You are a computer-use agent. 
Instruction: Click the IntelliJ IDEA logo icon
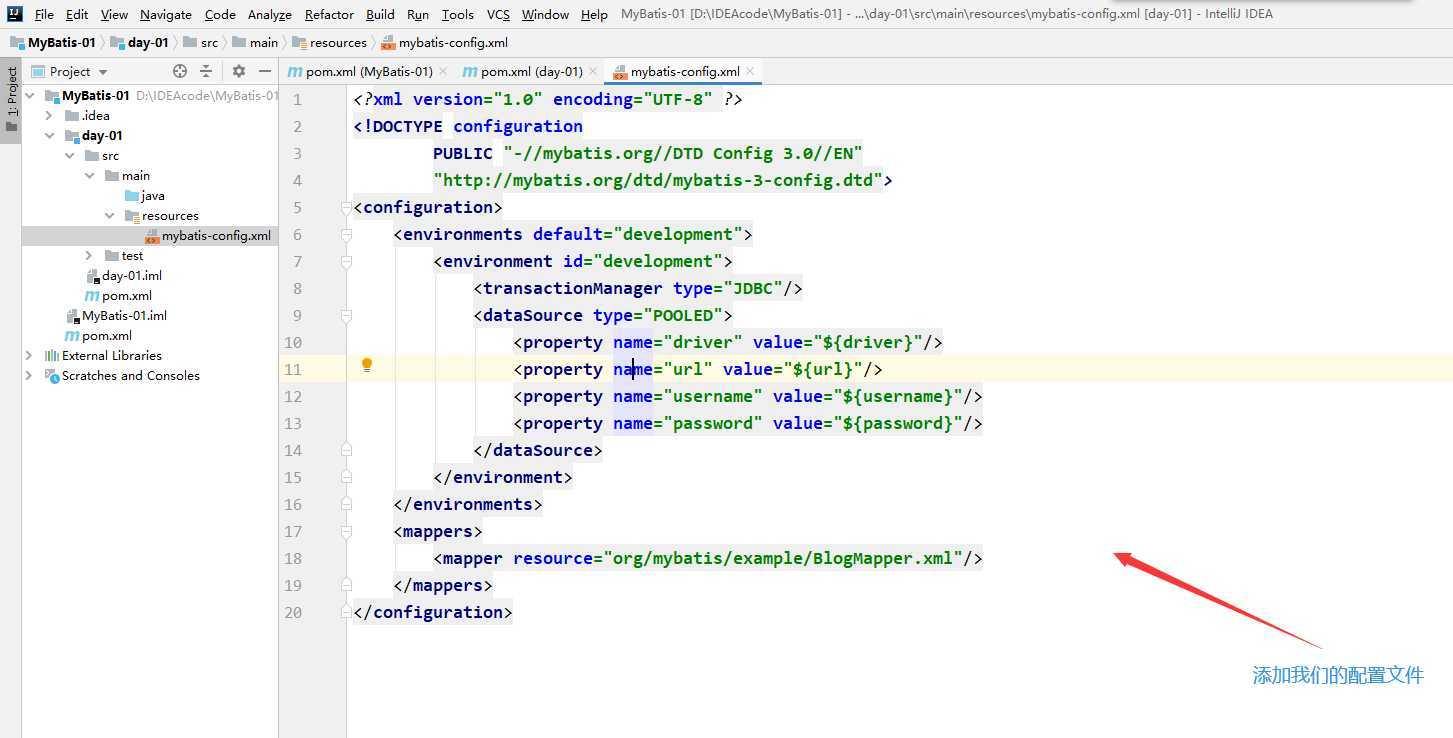(x=15, y=14)
